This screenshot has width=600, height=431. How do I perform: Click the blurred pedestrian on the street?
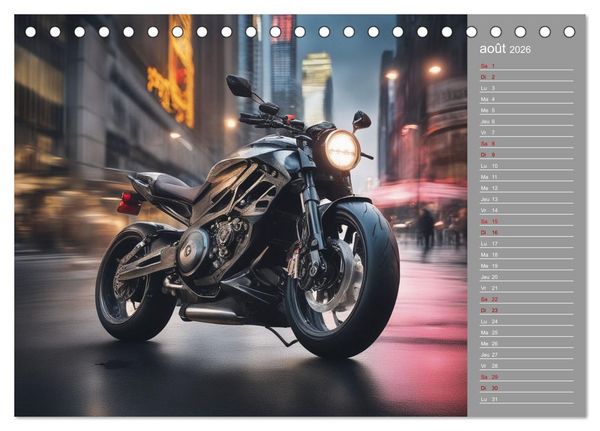coord(426,231)
